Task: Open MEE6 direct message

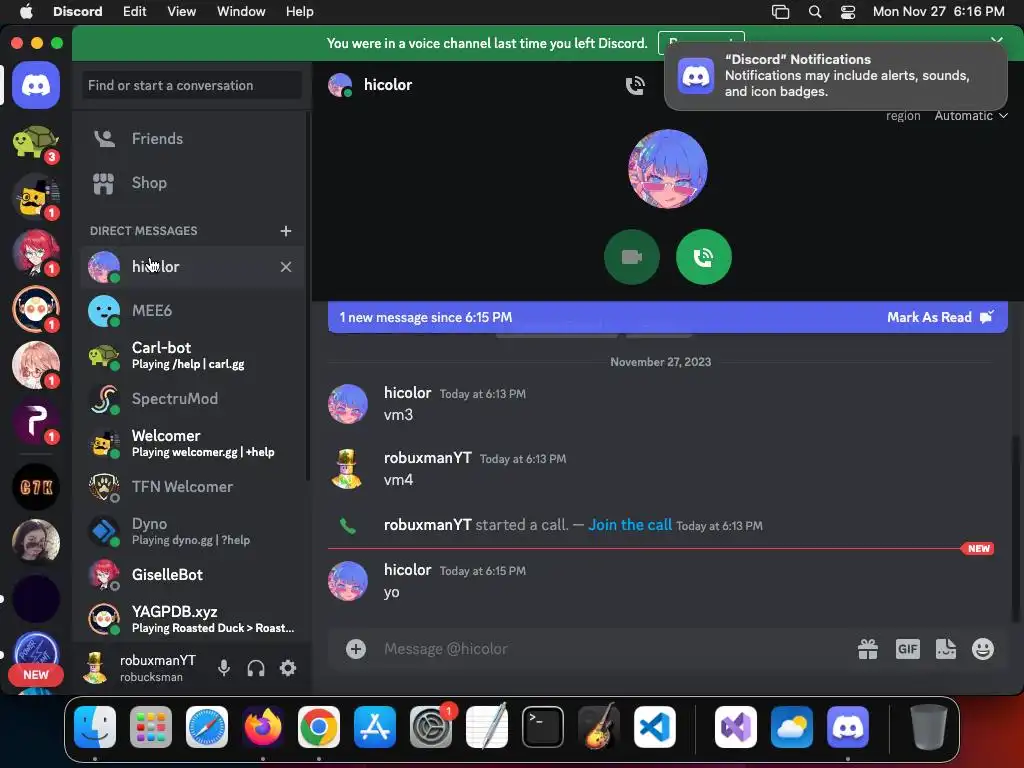Action: tap(193, 311)
